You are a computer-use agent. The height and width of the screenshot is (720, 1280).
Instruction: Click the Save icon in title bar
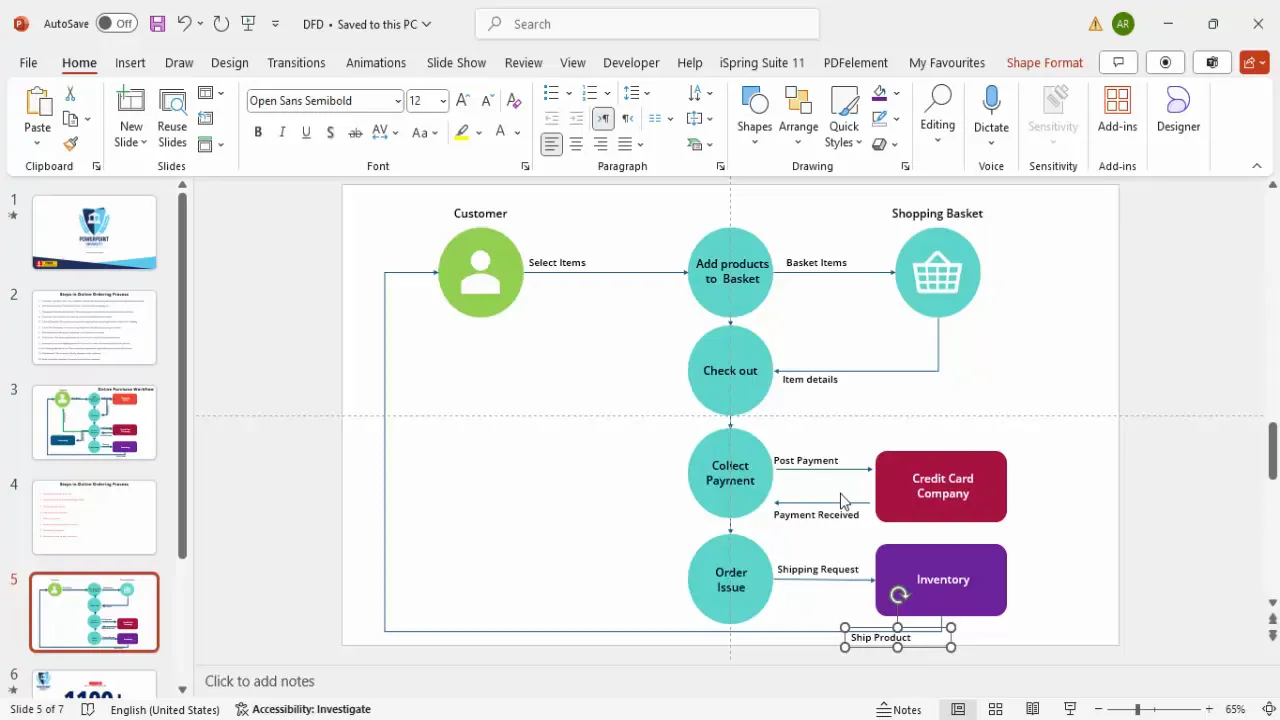pos(157,23)
